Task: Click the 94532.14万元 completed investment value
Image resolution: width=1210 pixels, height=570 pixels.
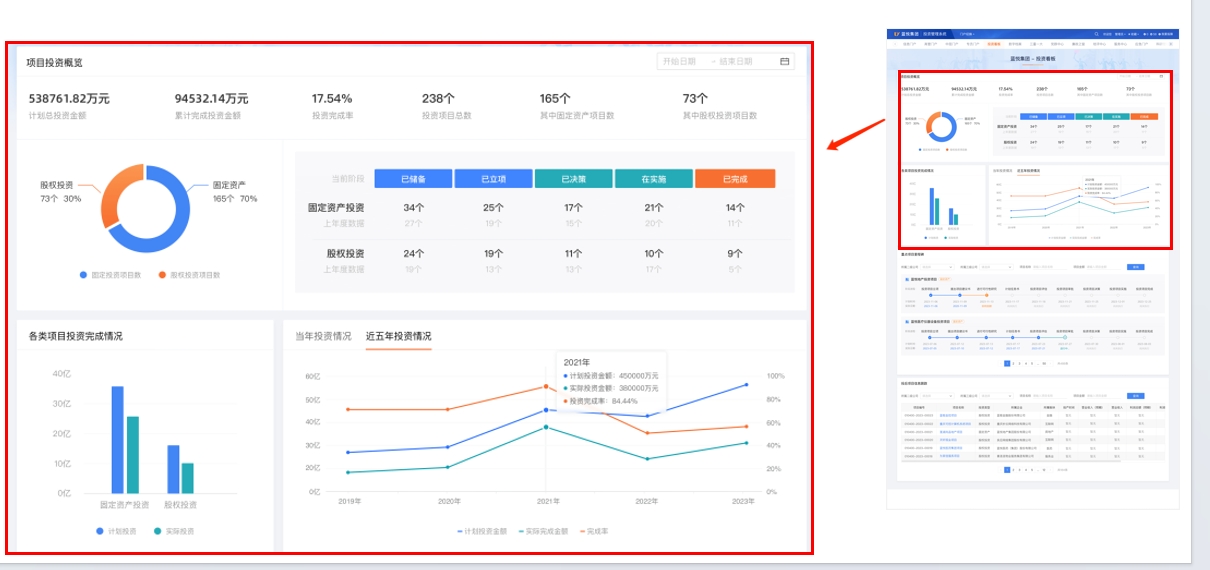Action: click(x=211, y=98)
